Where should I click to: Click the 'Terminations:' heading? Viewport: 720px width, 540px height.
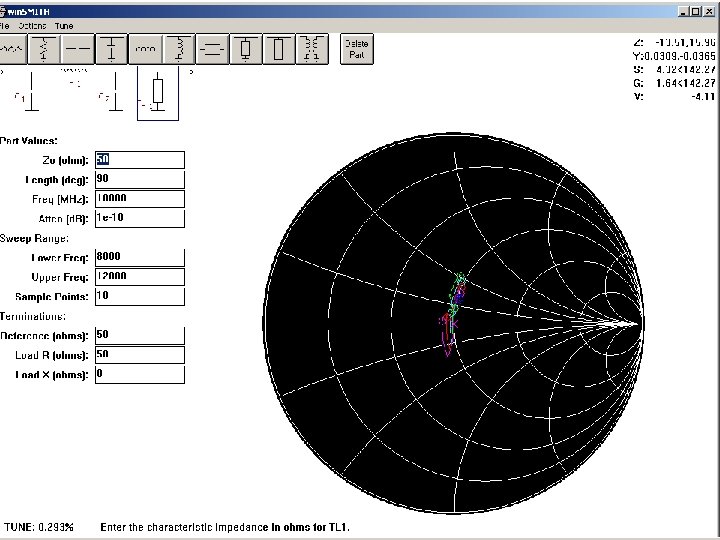point(33,316)
